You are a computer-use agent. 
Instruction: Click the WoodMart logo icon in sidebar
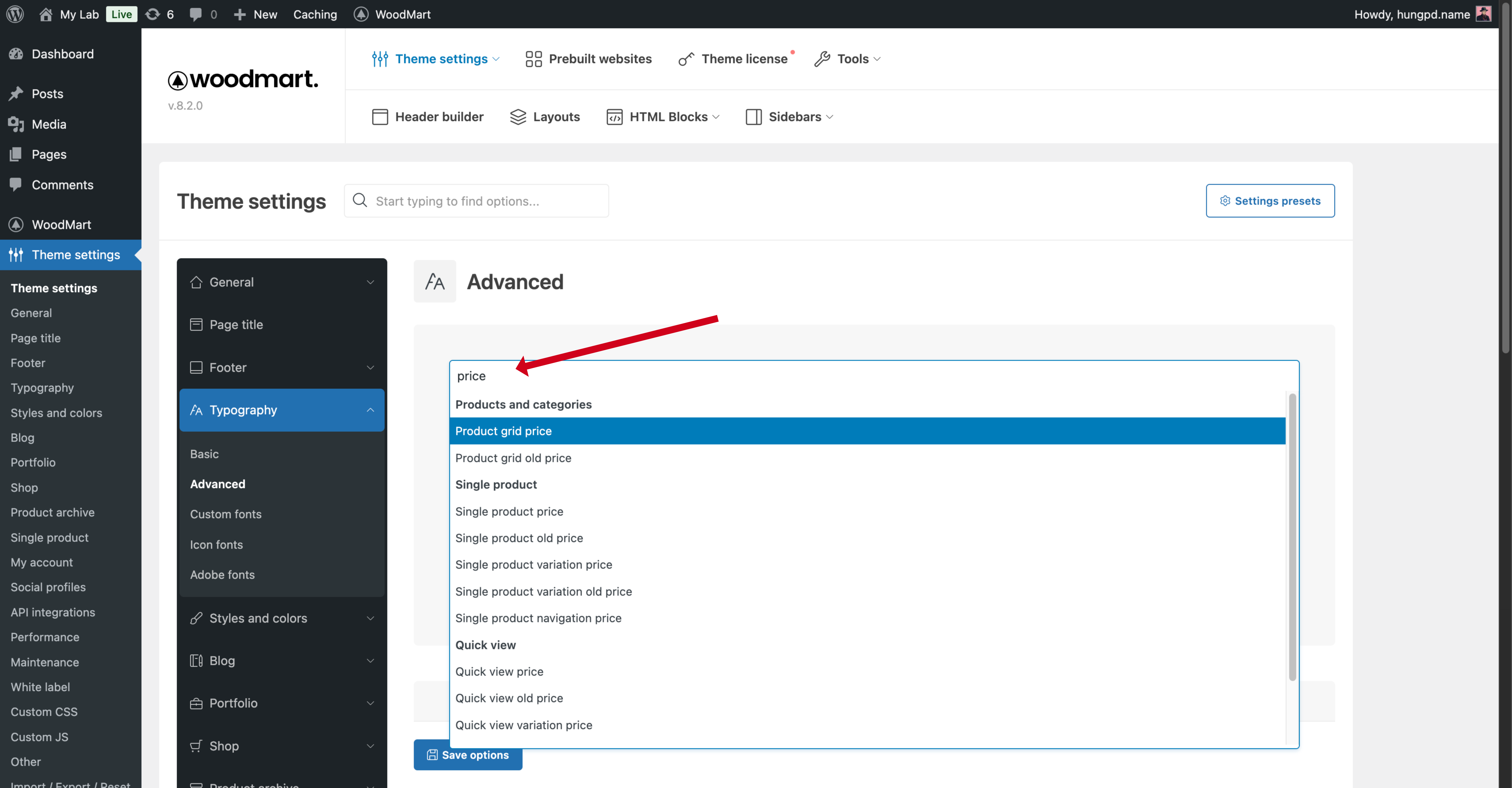(x=16, y=224)
